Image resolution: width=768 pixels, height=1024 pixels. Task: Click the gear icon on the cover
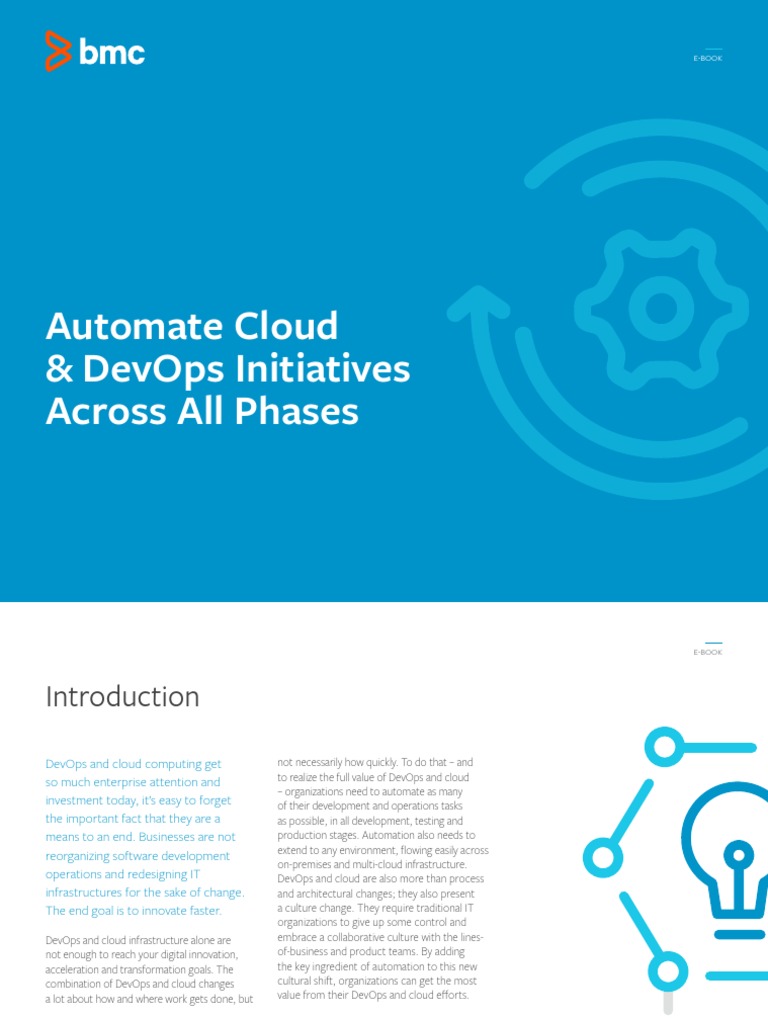pos(661,308)
